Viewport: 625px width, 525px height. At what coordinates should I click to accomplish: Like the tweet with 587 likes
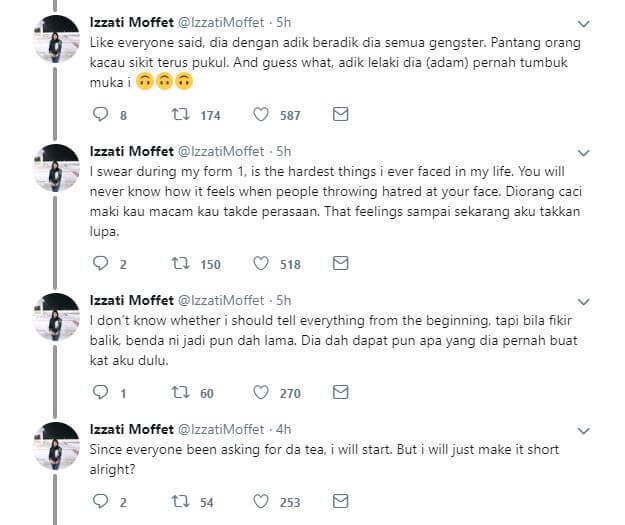[x=262, y=115]
